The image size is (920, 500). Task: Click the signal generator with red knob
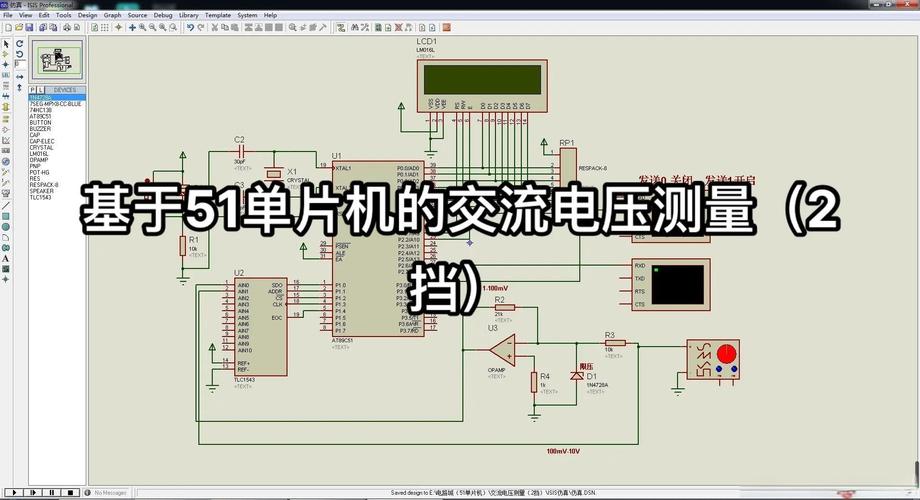click(x=713, y=359)
